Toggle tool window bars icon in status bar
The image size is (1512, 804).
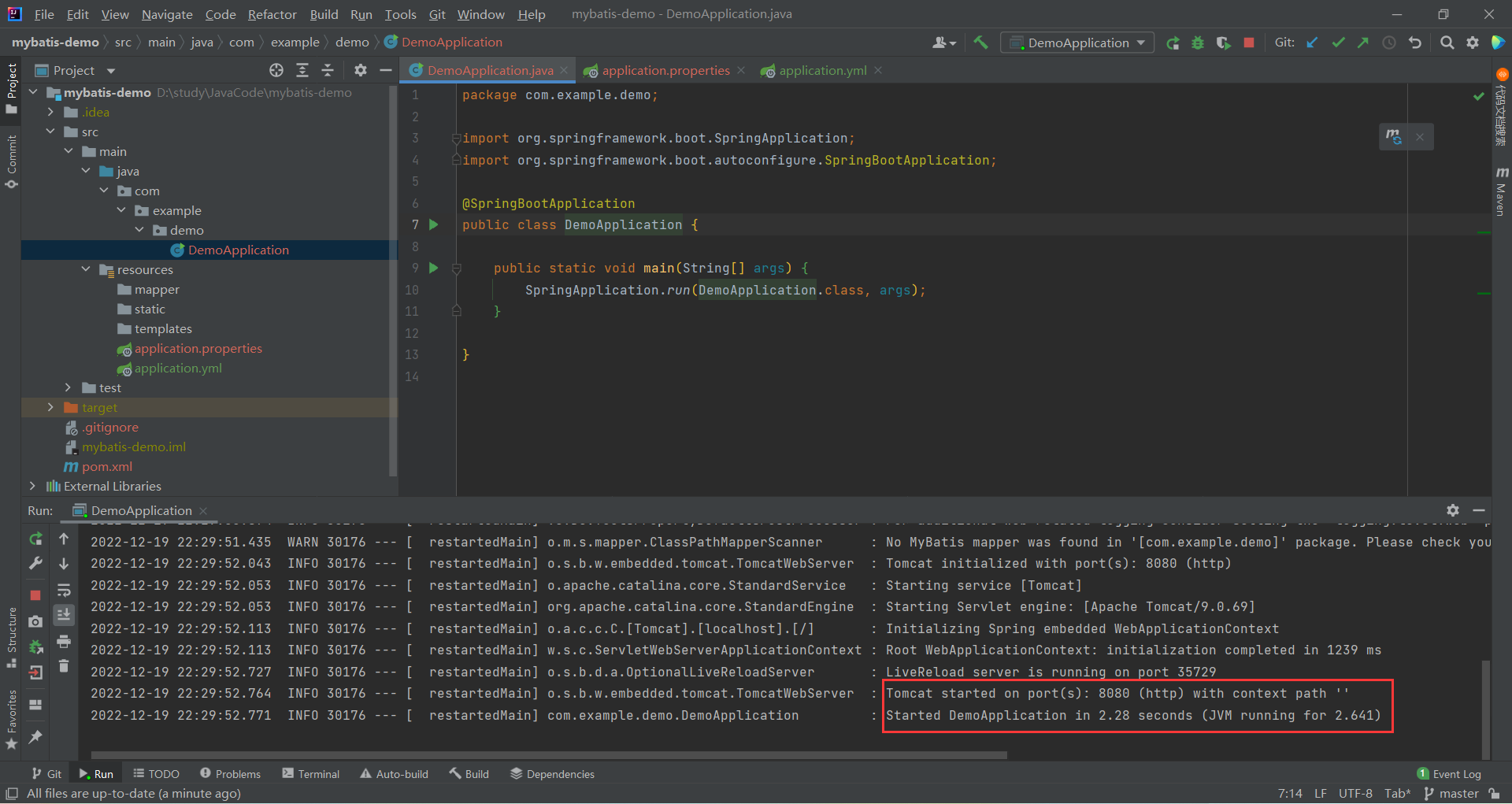pos(11,794)
